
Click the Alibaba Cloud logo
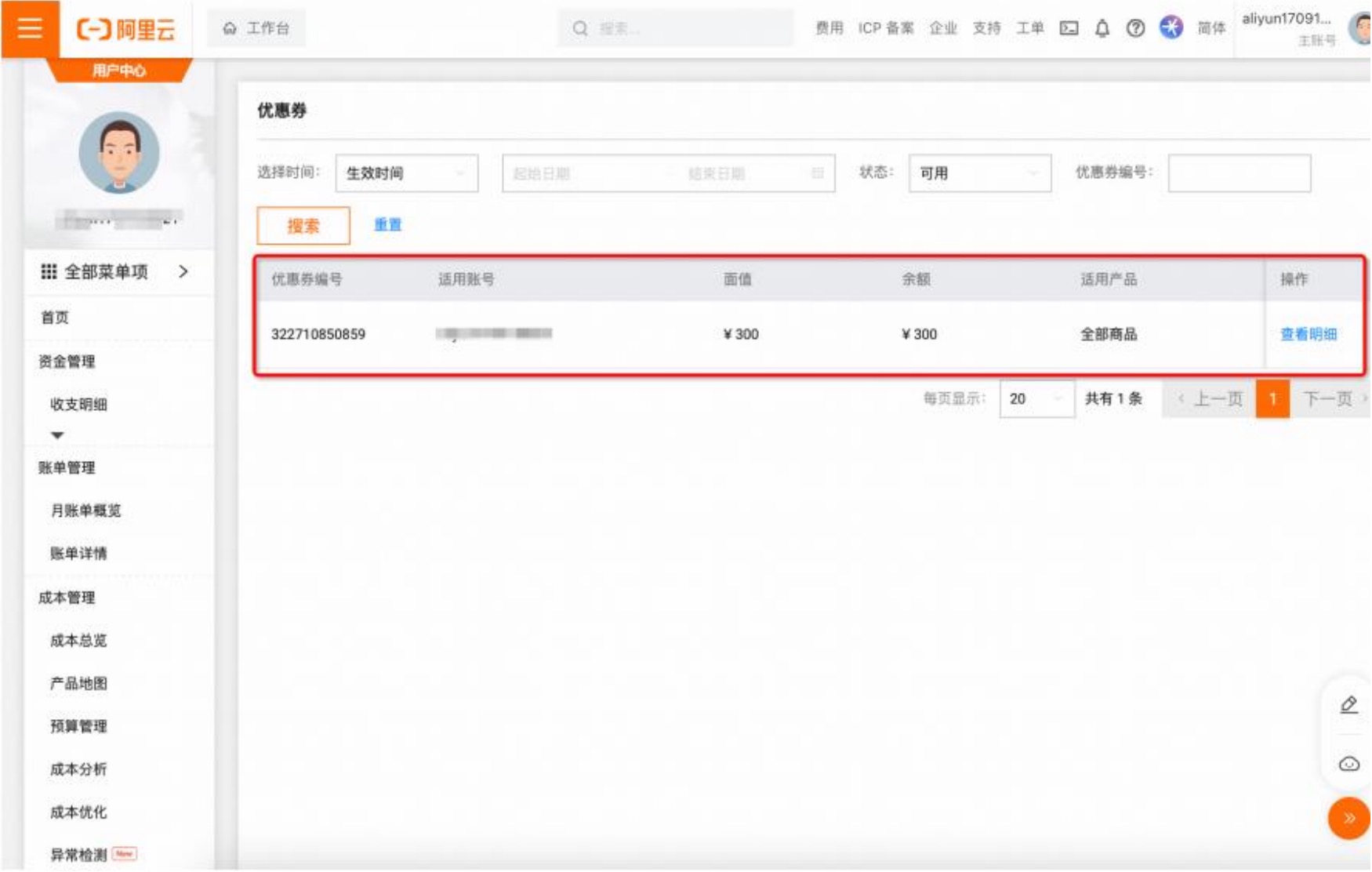125,29
